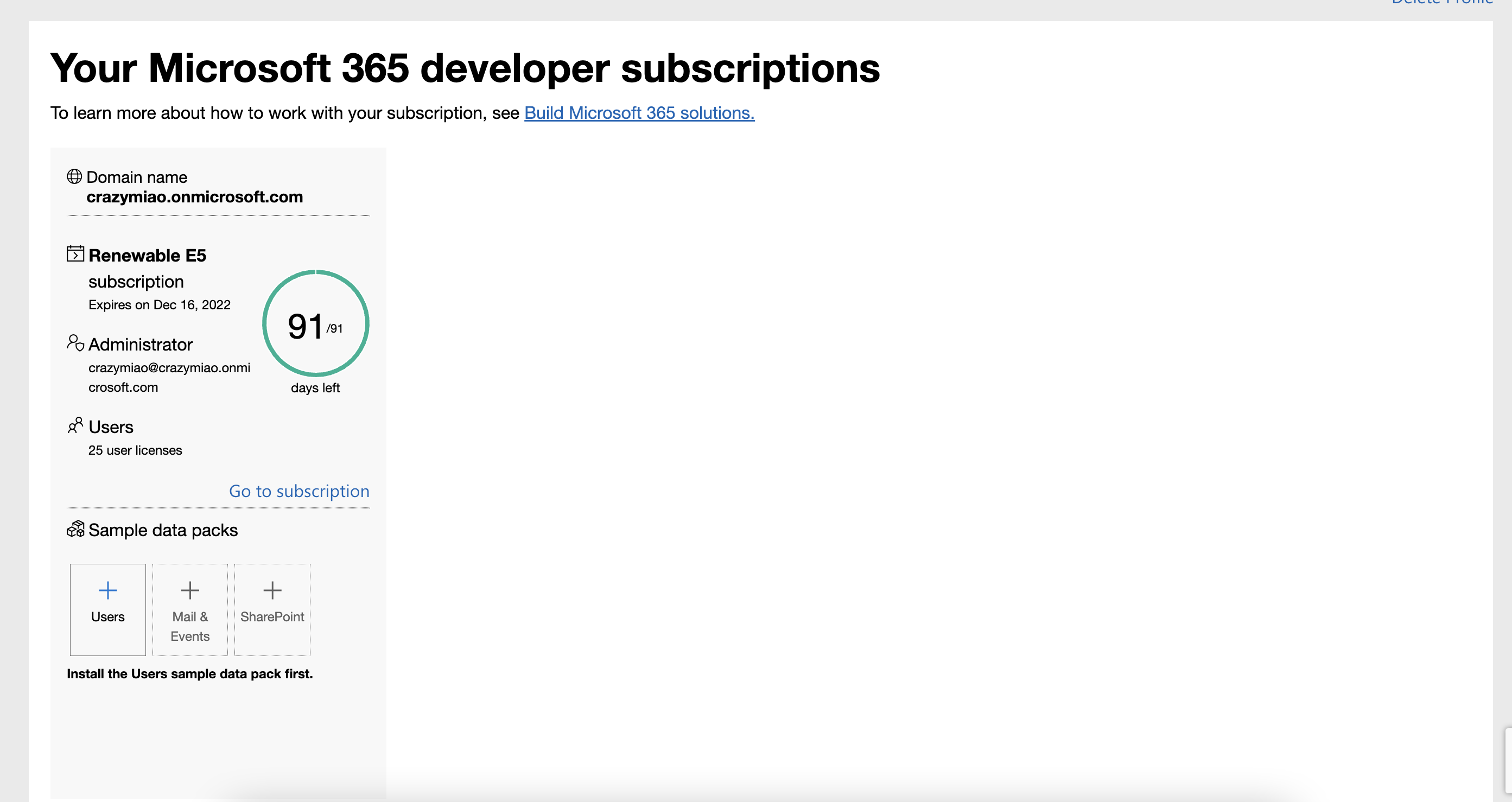Click the Renewable E5 subscription heading

click(147, 268)
